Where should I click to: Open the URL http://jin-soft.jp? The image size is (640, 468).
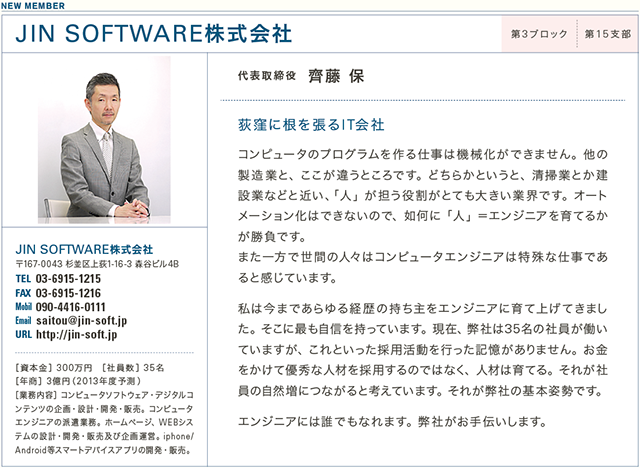point(76,335)
